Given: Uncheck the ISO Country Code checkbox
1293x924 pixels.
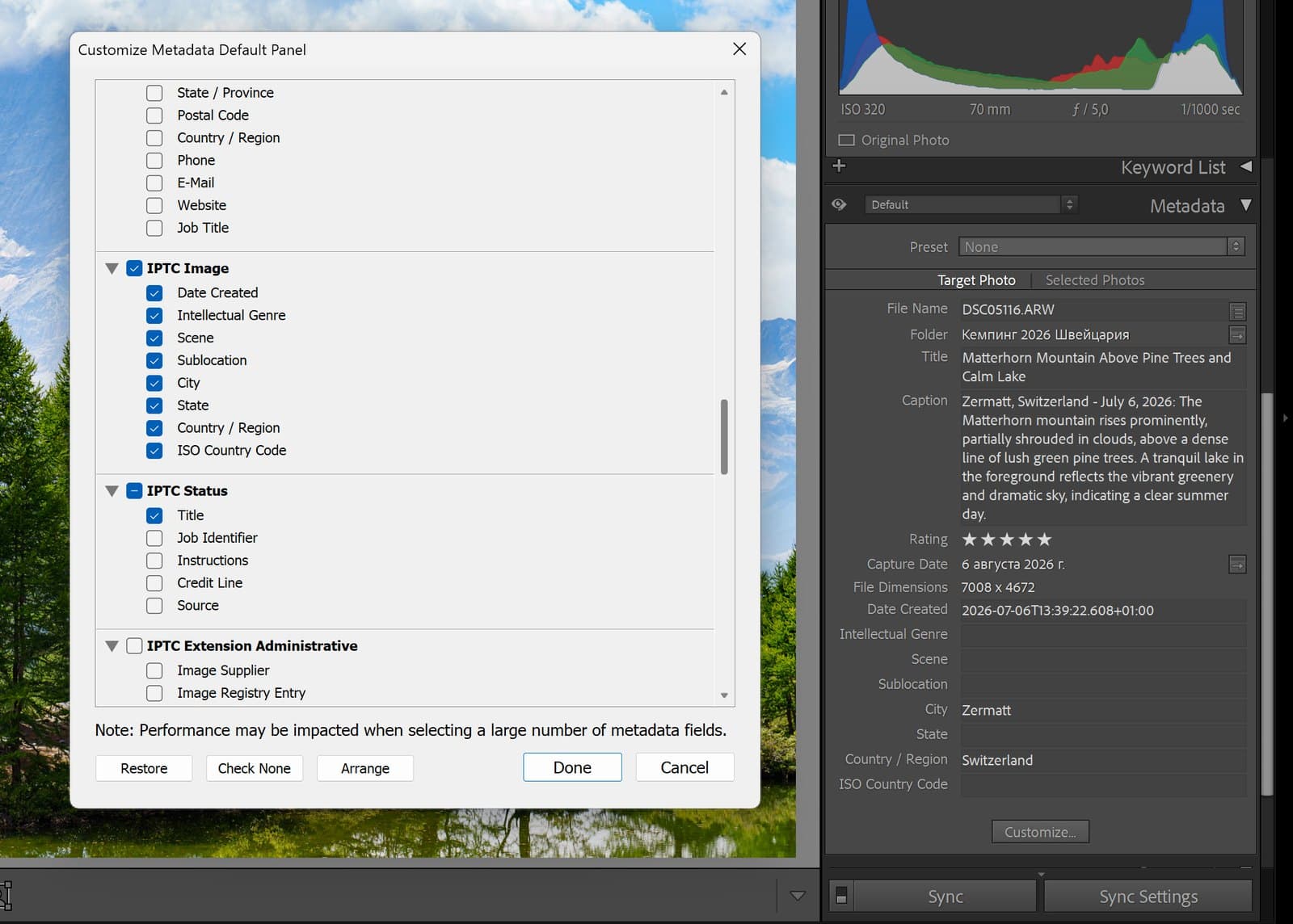Looking at the screenshot, I should click(154, 451).
